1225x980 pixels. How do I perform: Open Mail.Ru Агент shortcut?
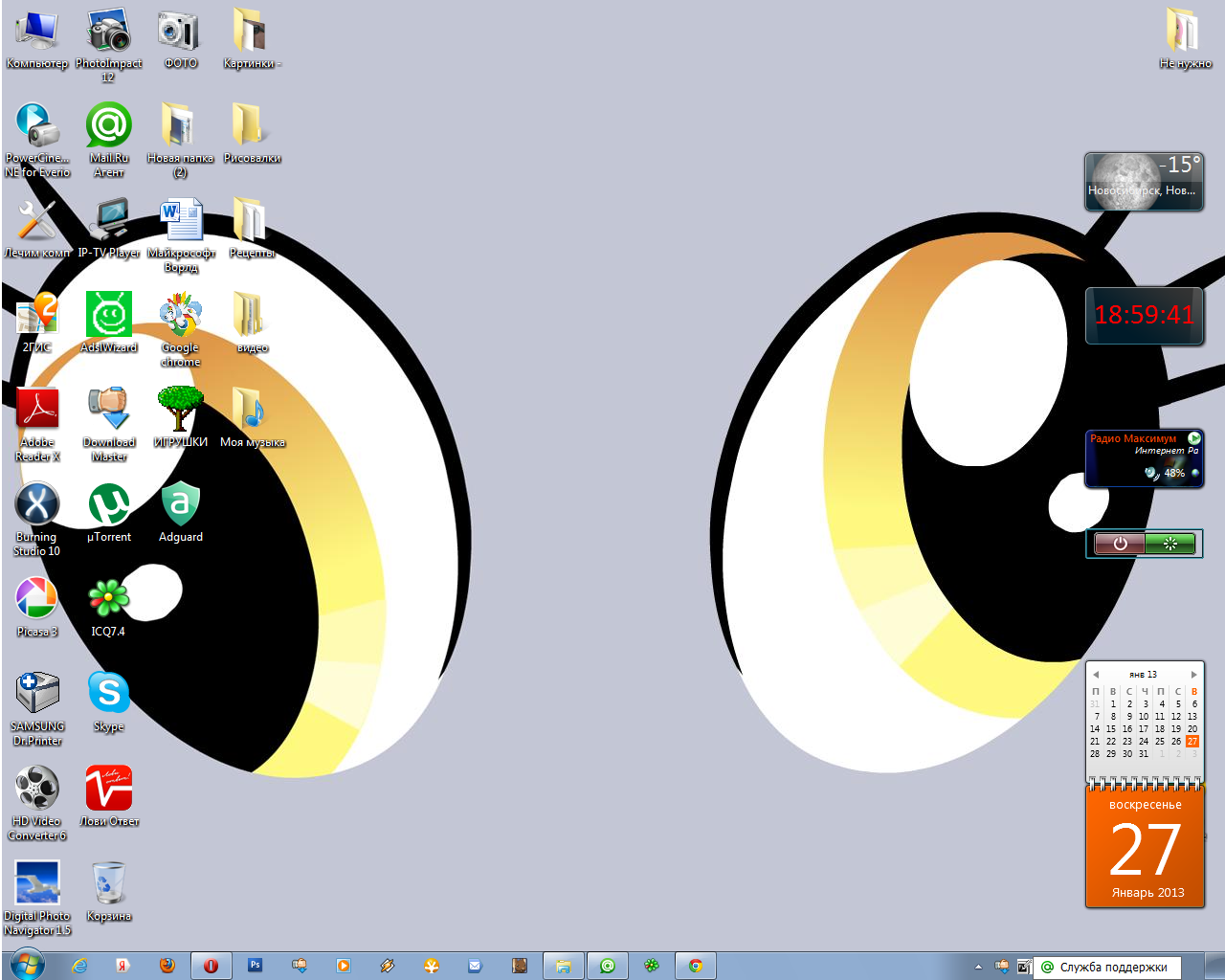(108, 140)
